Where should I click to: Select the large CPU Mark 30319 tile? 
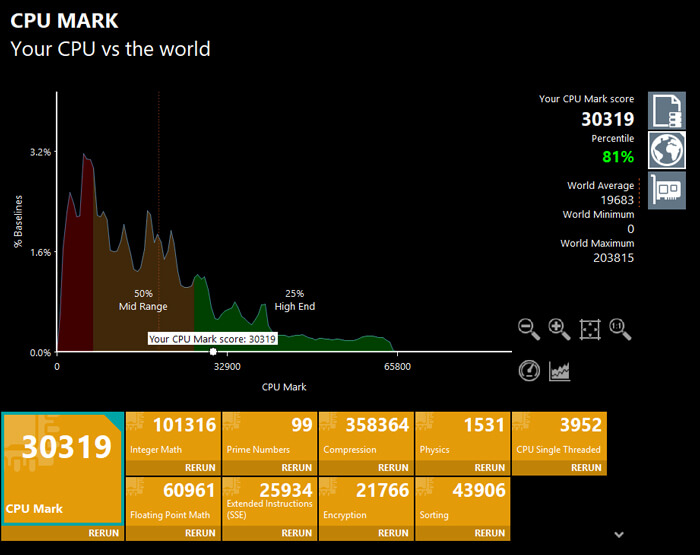(63, 468)
